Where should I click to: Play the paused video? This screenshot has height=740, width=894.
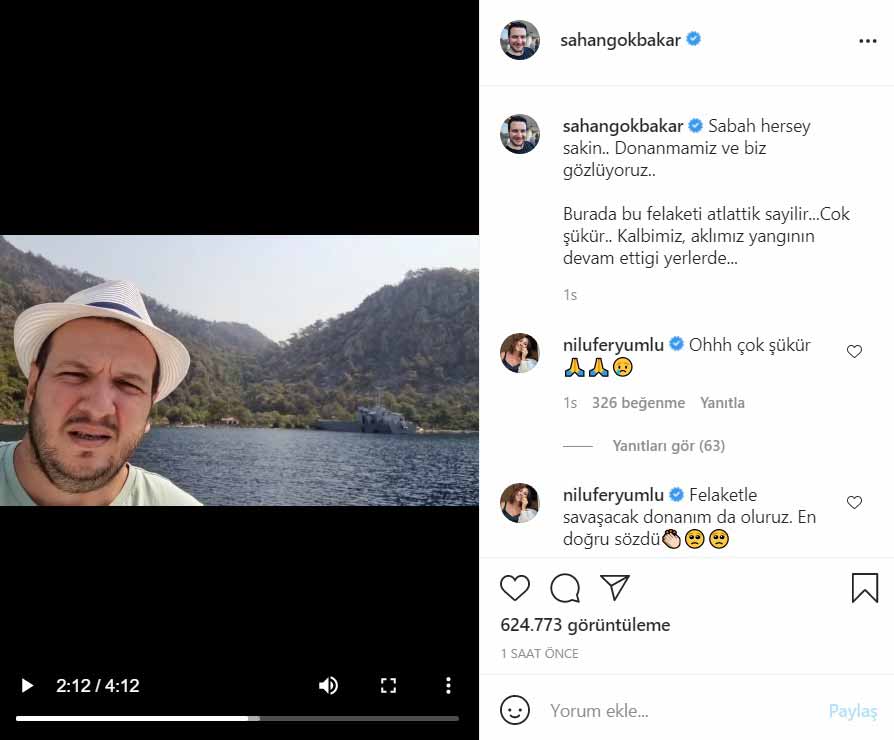point(27,686)
